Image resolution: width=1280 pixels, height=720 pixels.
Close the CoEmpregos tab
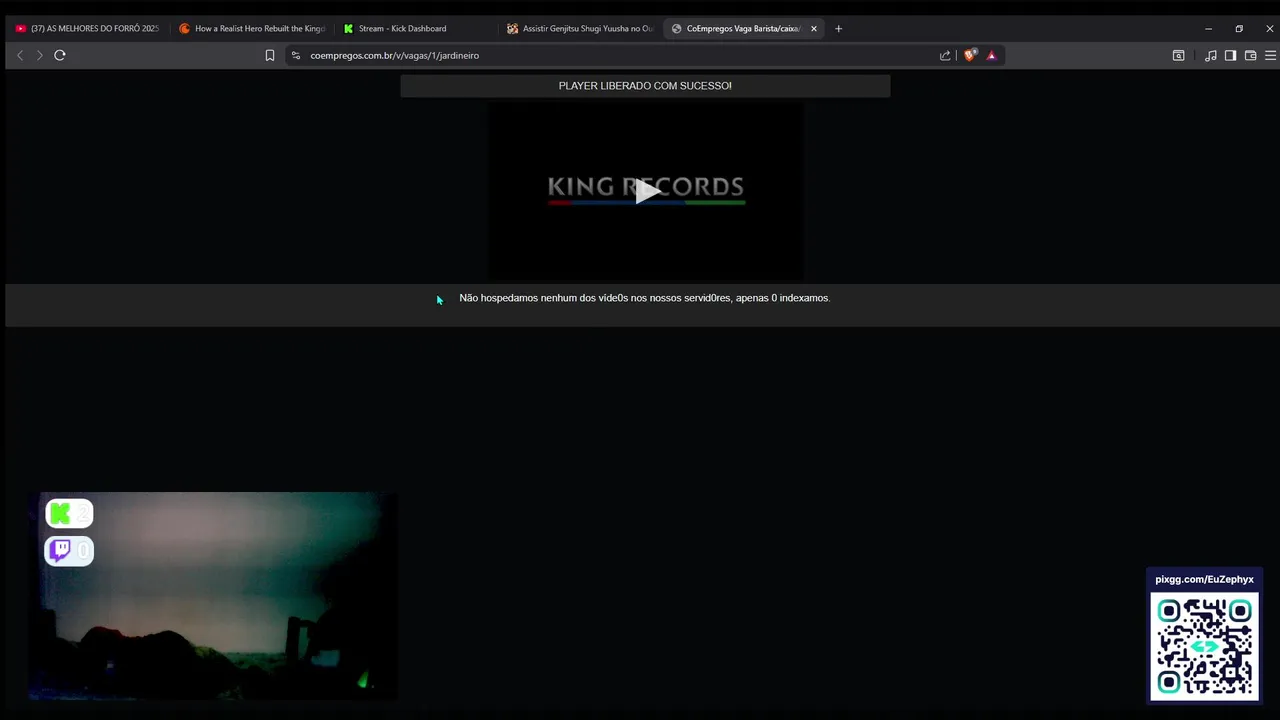814,28
